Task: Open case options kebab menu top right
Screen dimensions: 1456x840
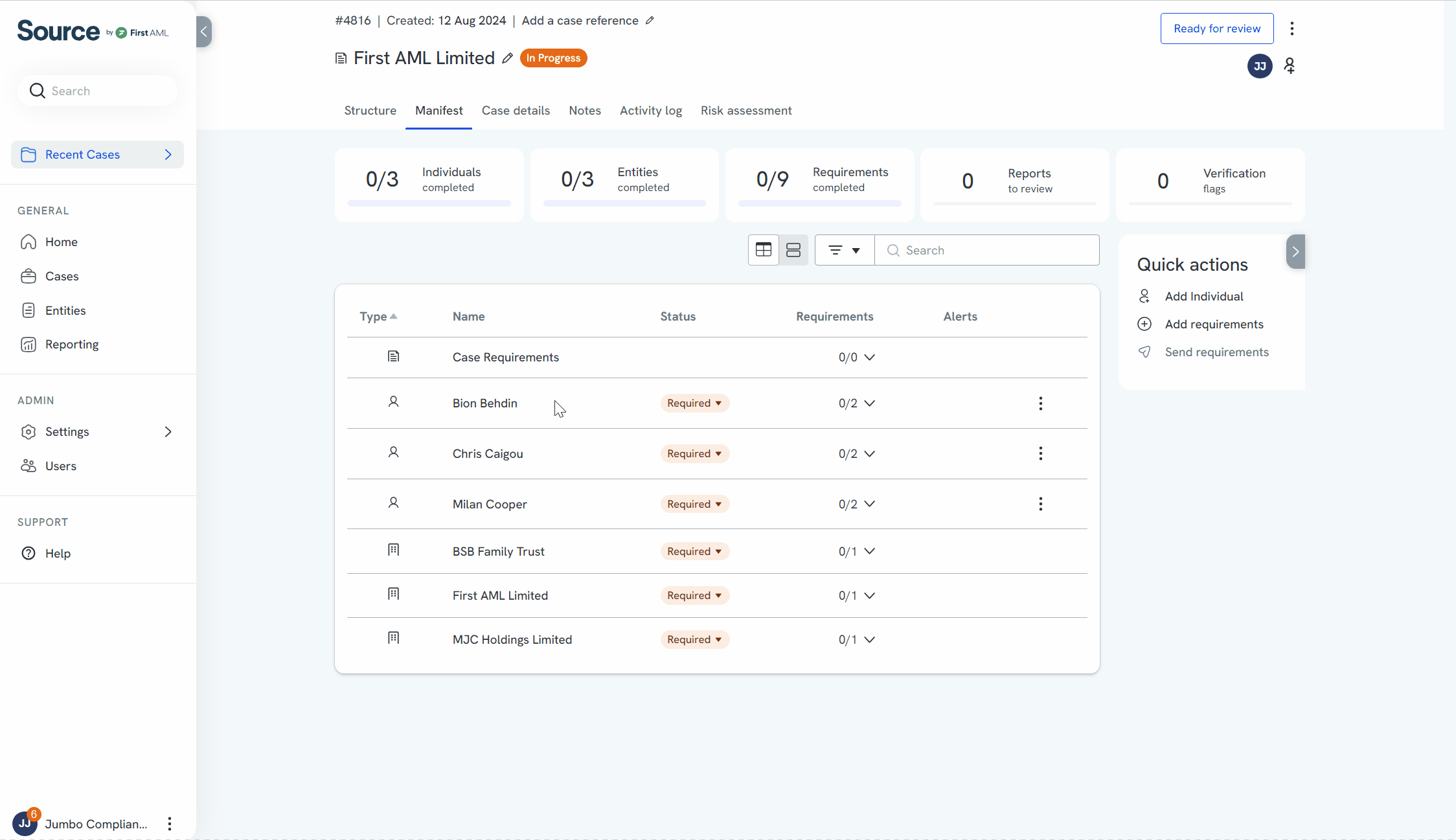Action: click(x=1292, y=28)
